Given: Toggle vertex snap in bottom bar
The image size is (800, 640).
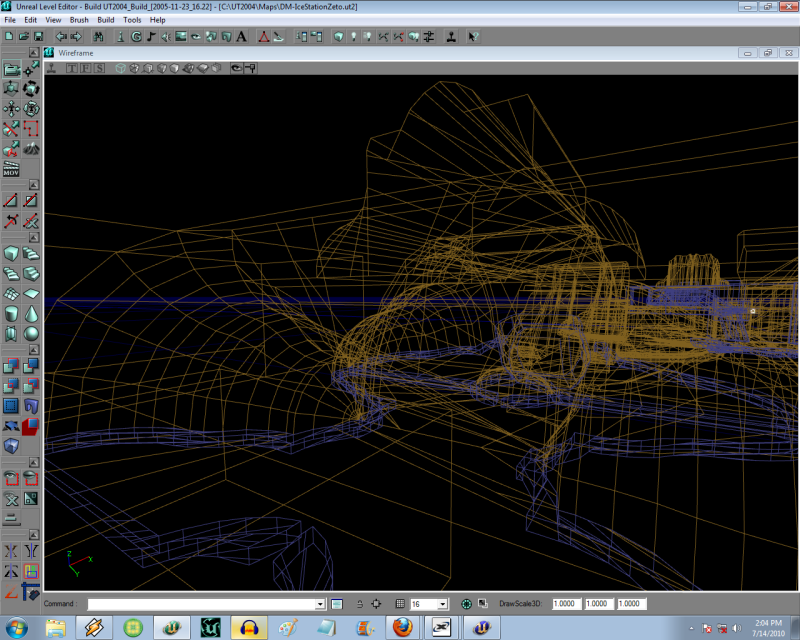Looking at the screenshot, I should click(377, 604).
